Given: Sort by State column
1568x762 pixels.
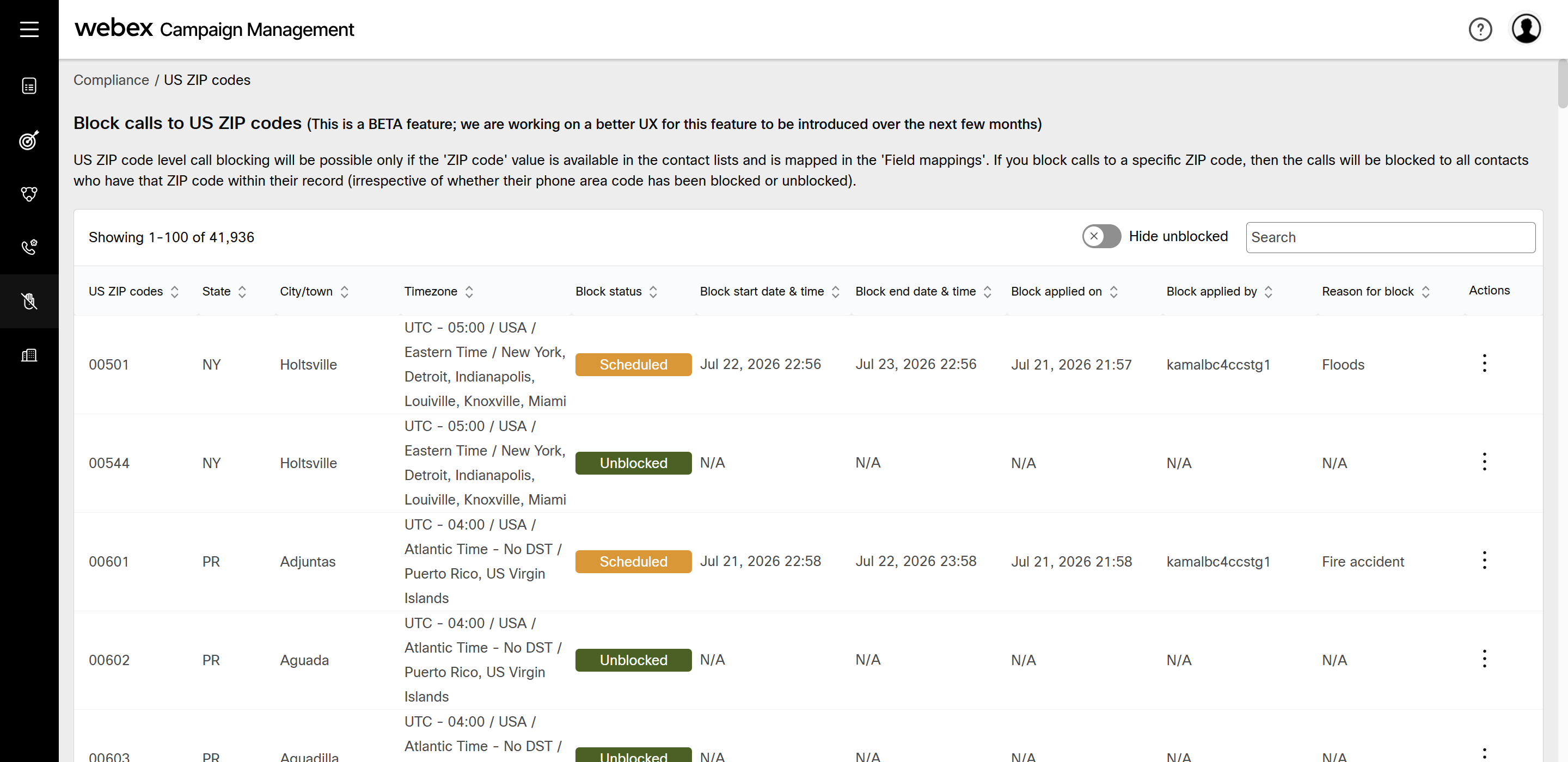Looking at the screenshot, I should (242, 292).
